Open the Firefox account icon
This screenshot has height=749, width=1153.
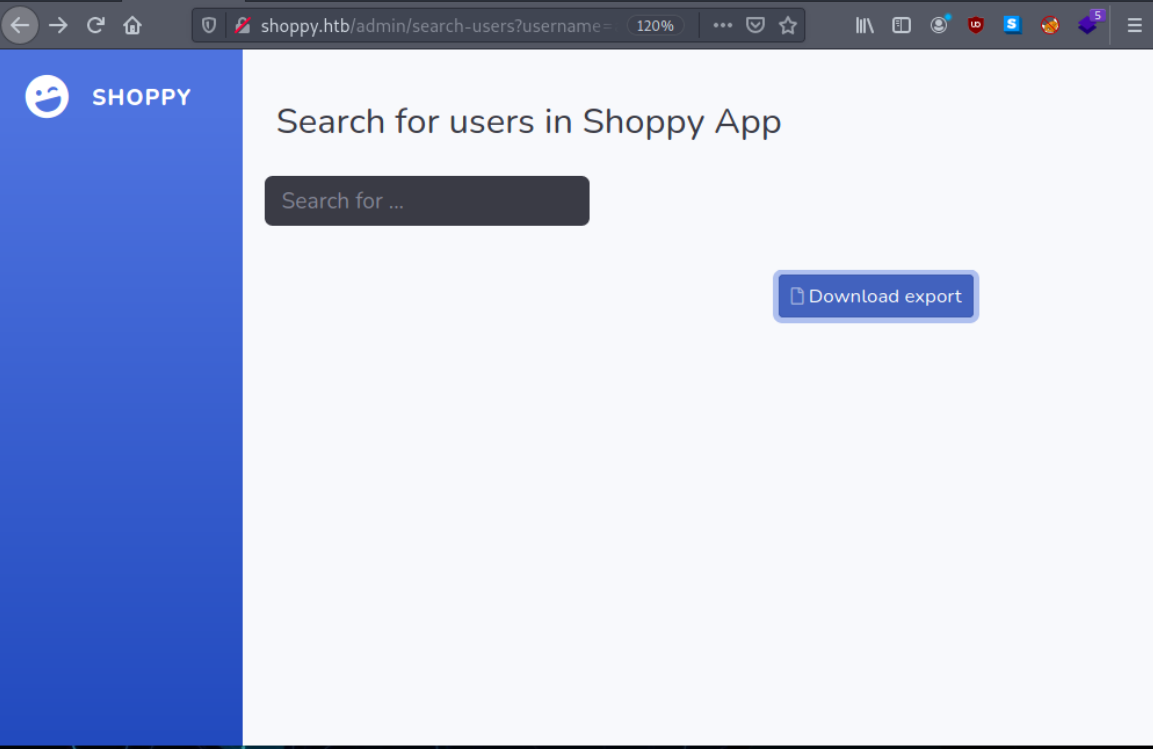(939, 26)
